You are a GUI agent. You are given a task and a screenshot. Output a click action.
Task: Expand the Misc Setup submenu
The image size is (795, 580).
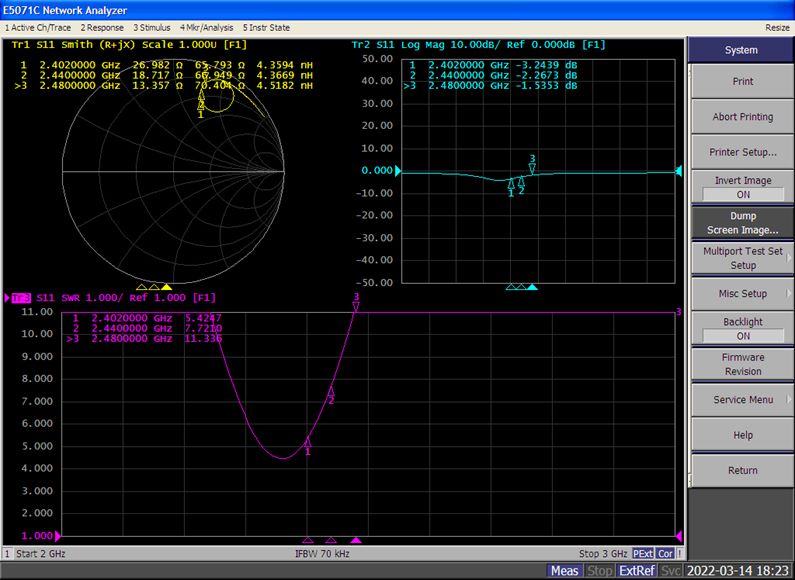tap(743, 294)
